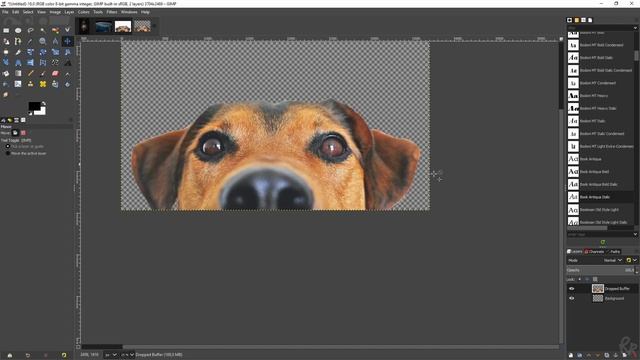This screenshot has width=640, height=360.
Task: Click the refresh fonts icon
Action: (x=602, y=242)
